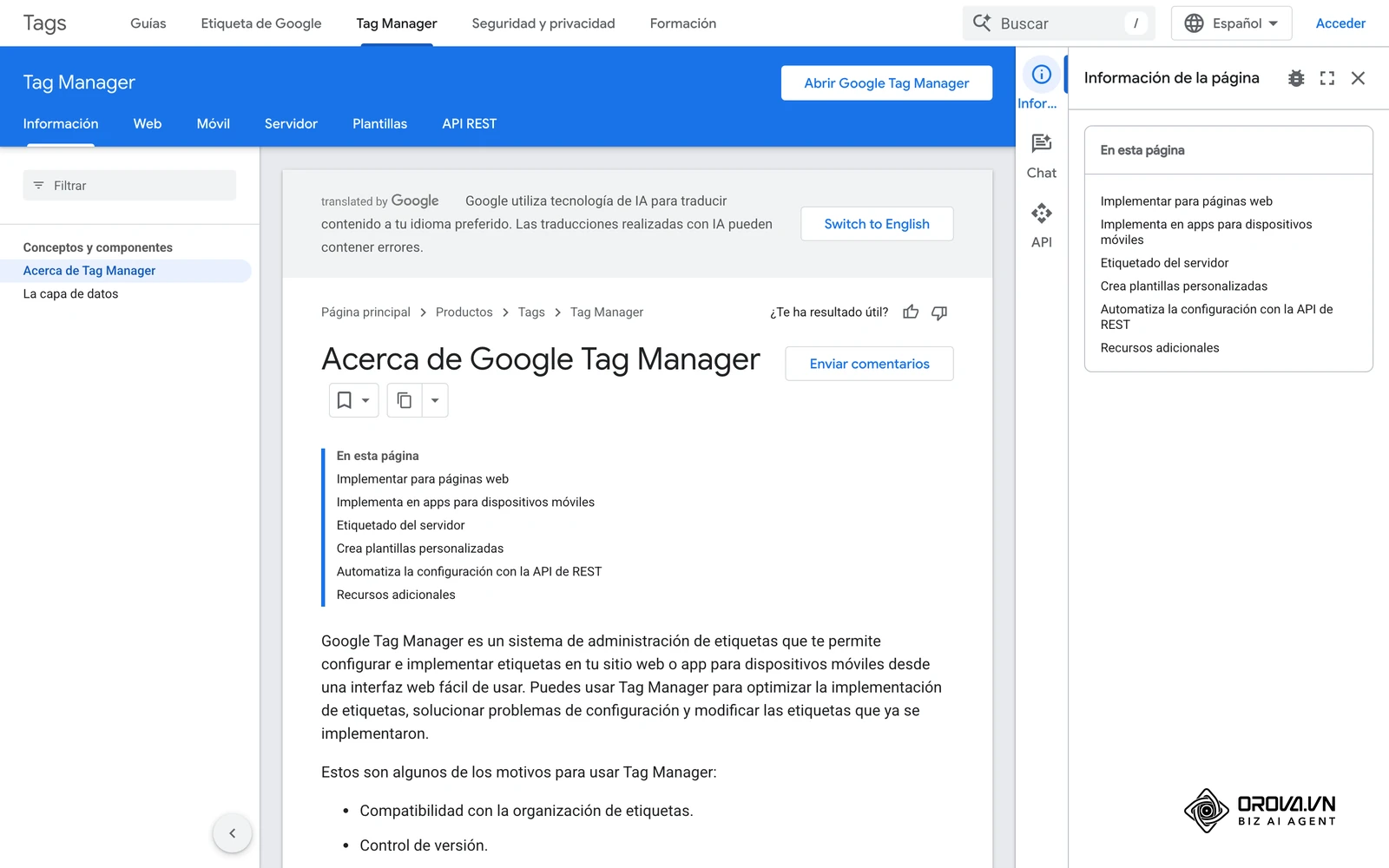Focus the Buscar search field

pos(1059,23)
